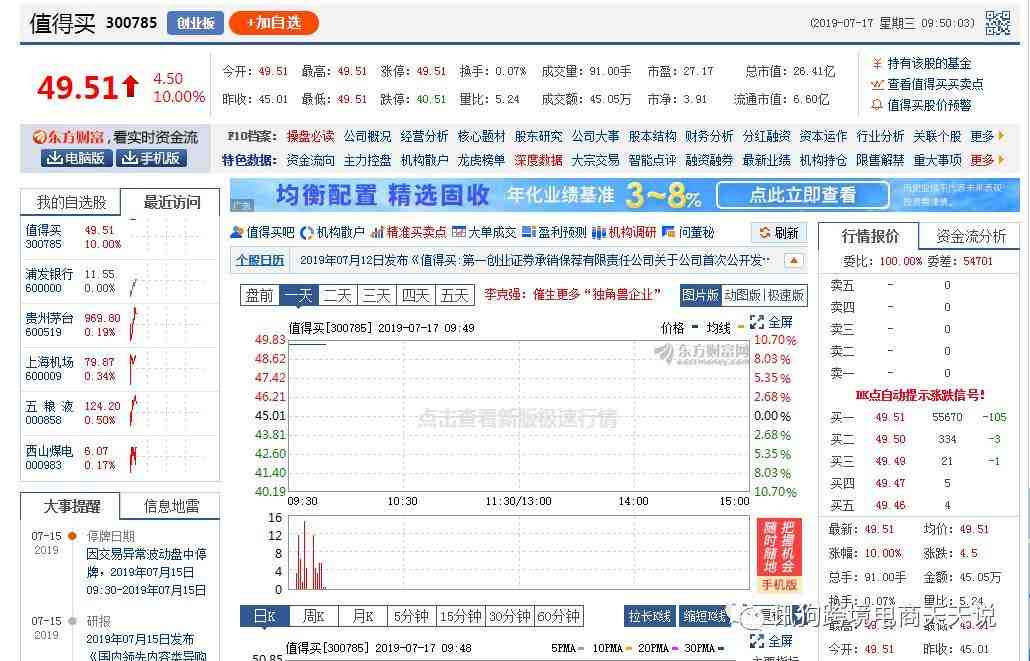Select 四天 chart range

click(416, 296)
